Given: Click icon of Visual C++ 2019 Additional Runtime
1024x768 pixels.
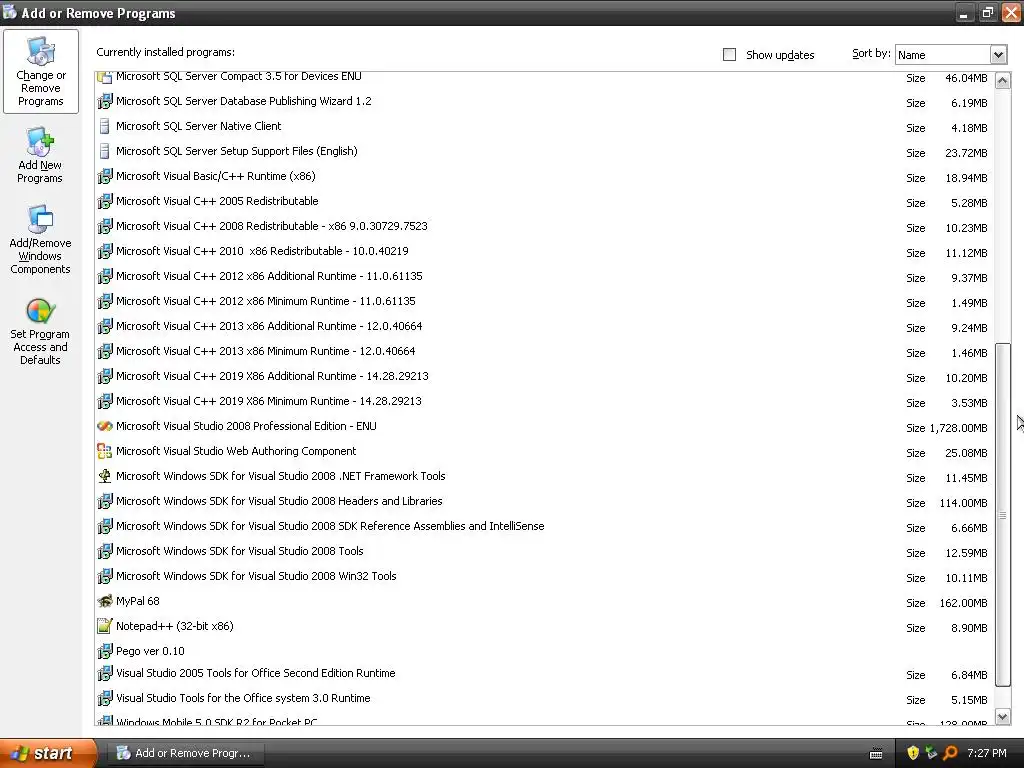Looking at the screenshot, I should tap(104, 376).
